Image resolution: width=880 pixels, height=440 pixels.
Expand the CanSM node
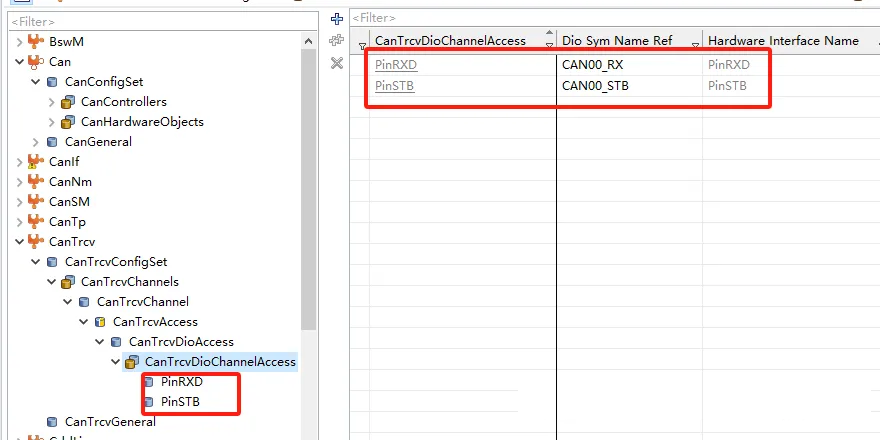click(x=20, y=201)
